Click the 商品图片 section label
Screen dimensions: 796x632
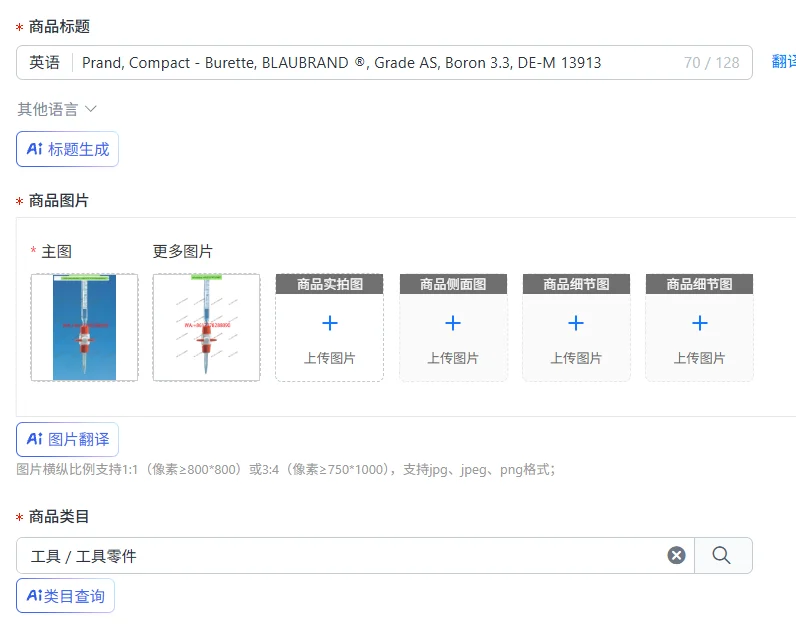(x=59, y=201)
